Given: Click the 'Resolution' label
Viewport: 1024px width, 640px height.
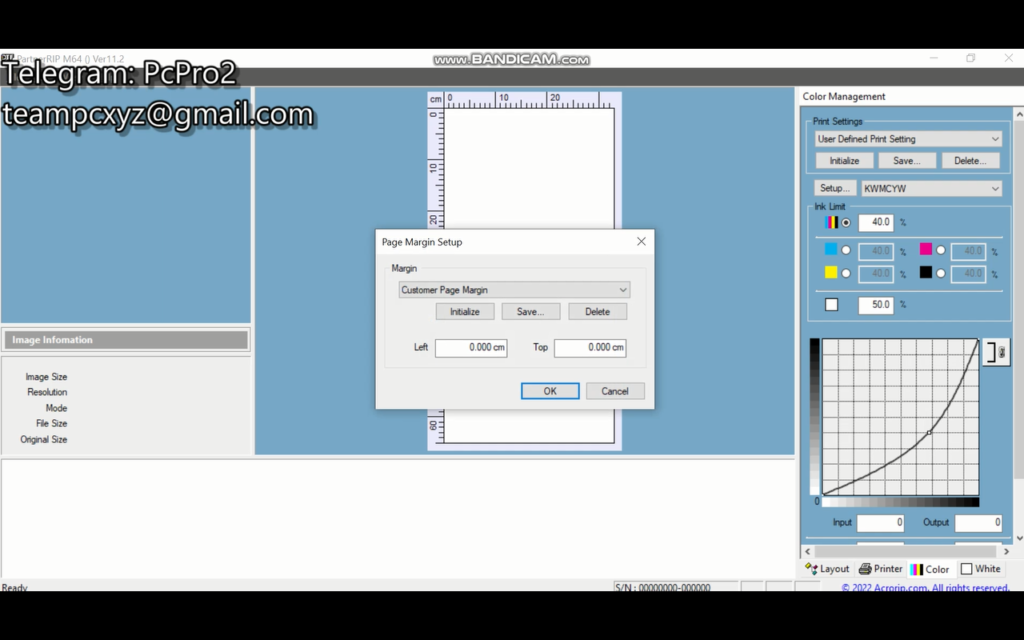Looking at the screenshot, I should point(47,392).
